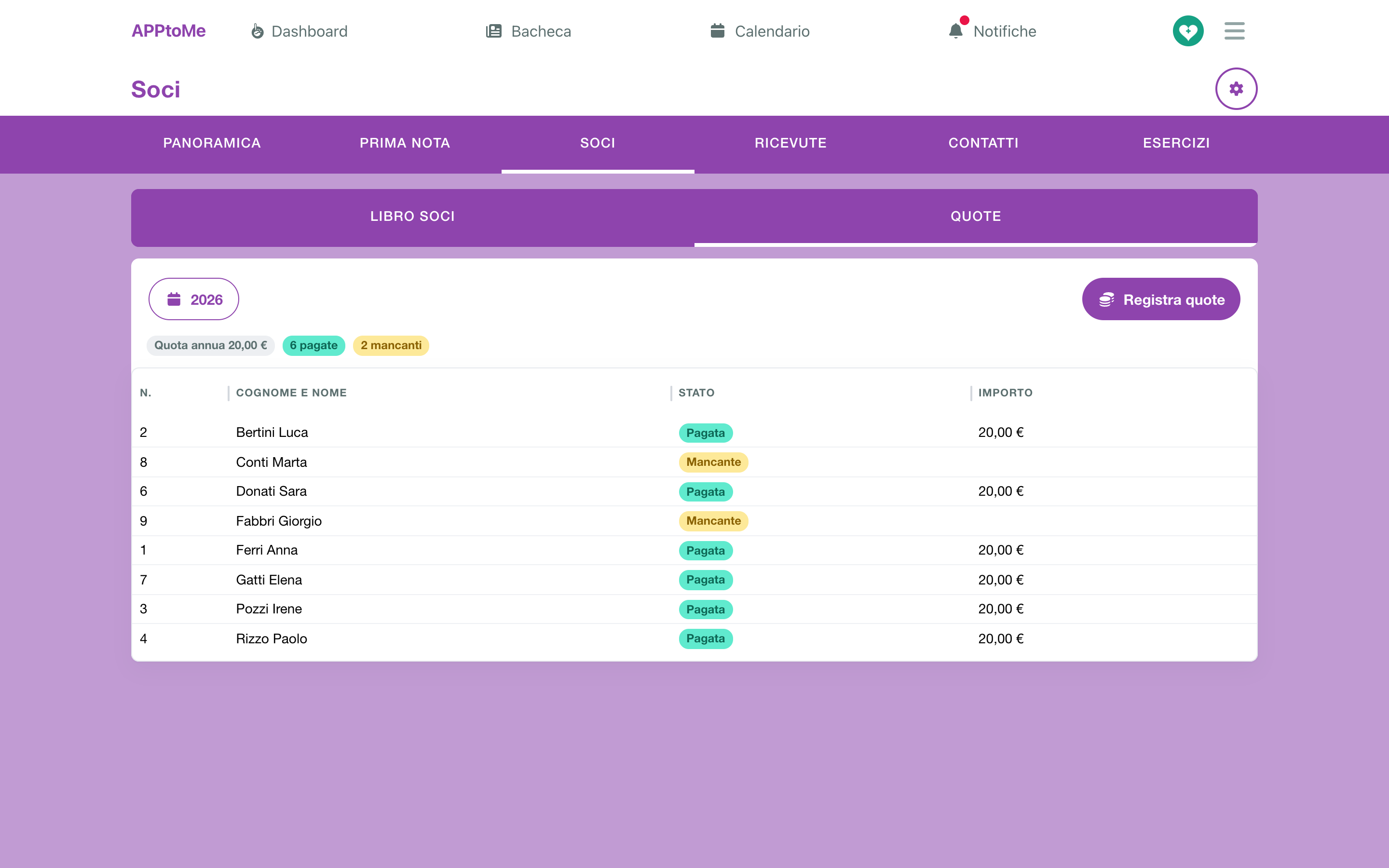
Task: Click Registra quote button
Action: pos(1161,299)
